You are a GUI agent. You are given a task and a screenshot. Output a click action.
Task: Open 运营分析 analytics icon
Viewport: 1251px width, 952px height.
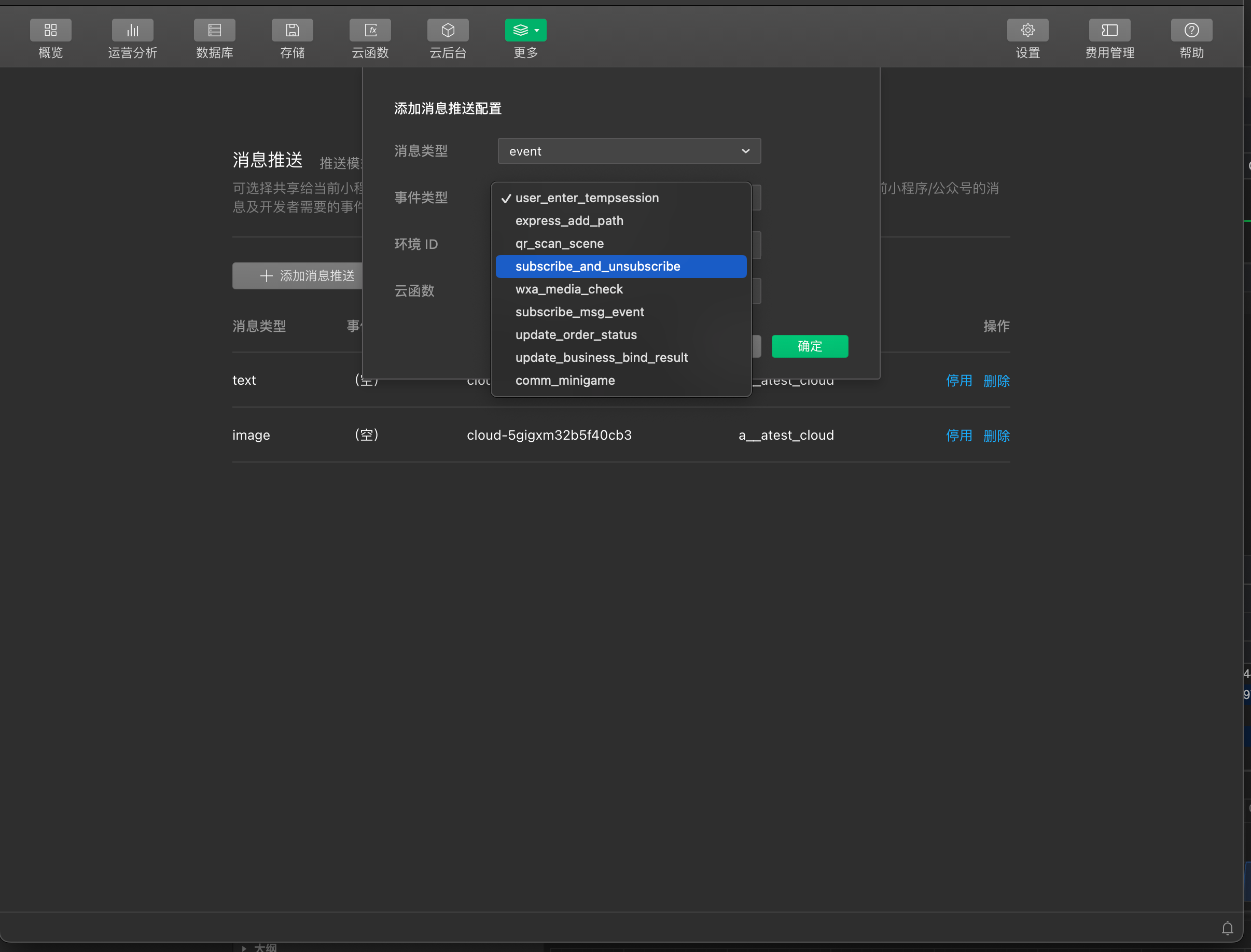point(133,30)
